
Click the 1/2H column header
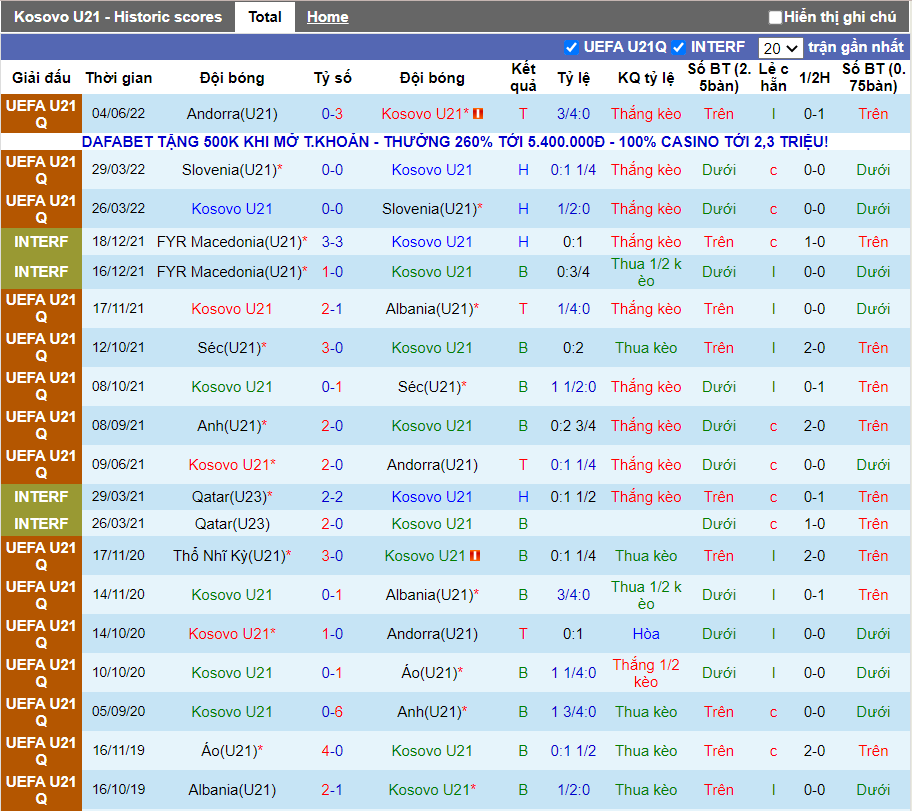(814, 77)
